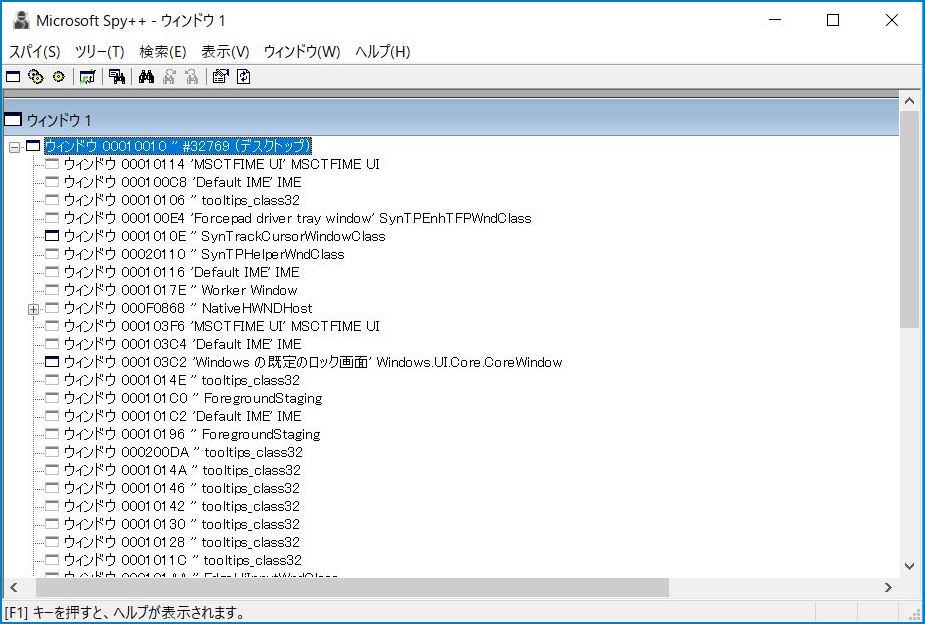The image size is (925, 624).
Task: Select row 0001014E tooltips_class32
Action: coord(182,380)
